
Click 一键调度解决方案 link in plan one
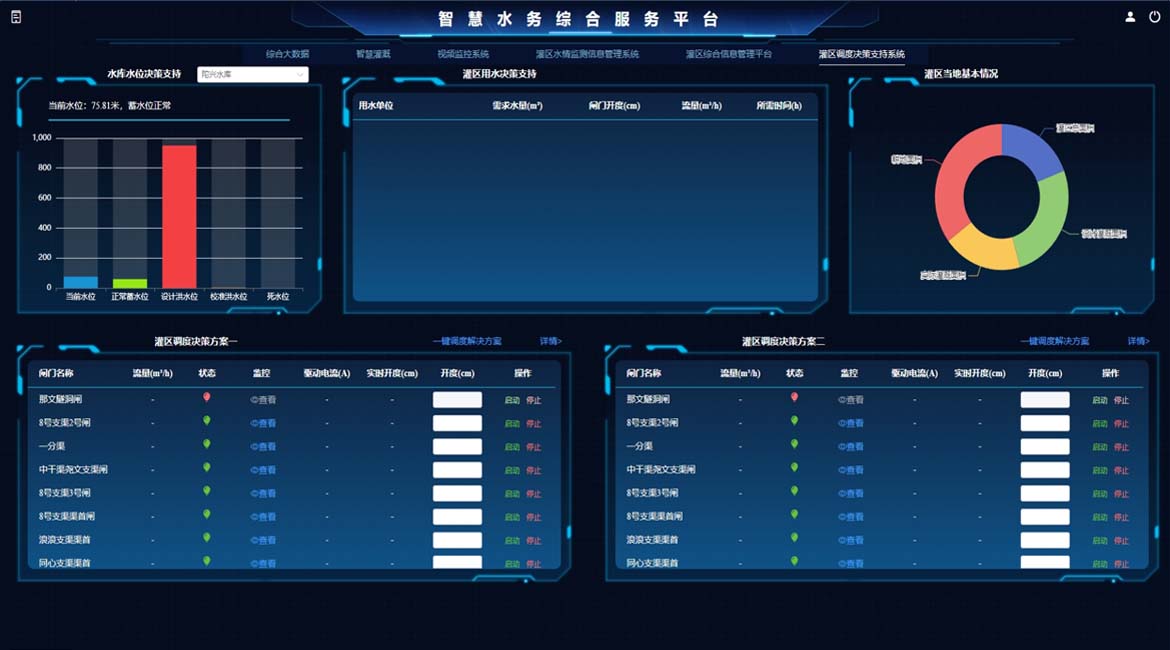tap(467, 342)
